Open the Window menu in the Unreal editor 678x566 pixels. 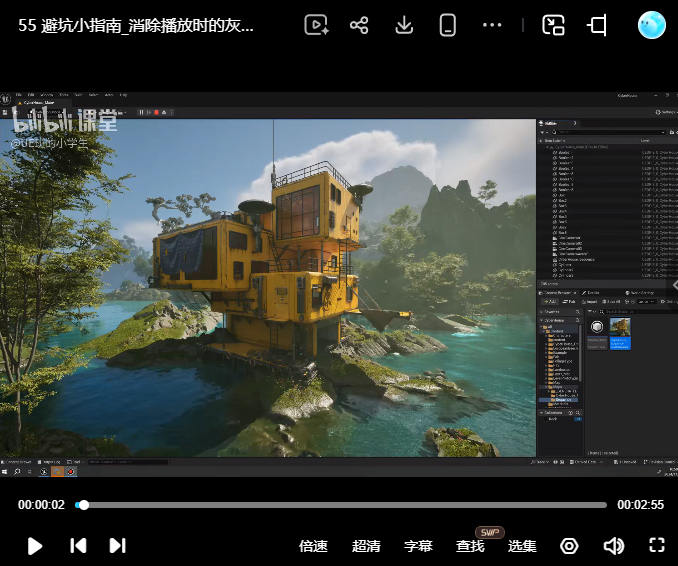pos(46,95)
